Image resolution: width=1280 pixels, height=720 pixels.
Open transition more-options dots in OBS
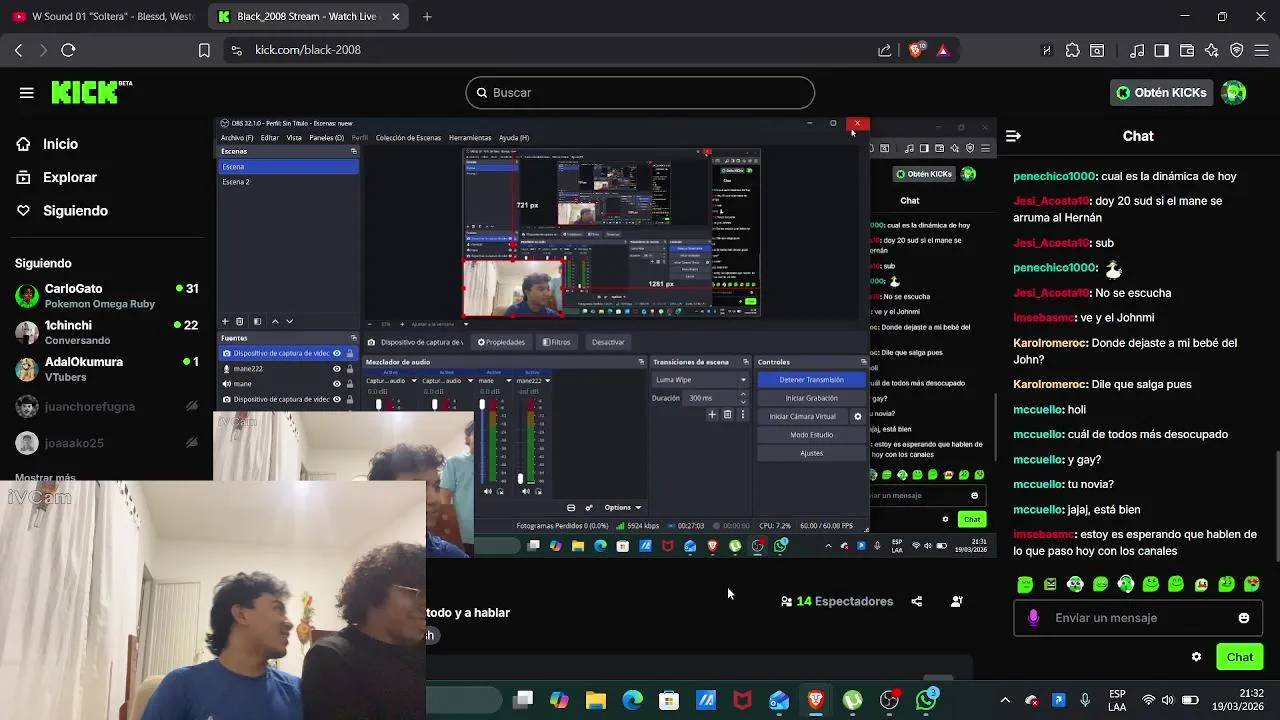click(742, 414)
